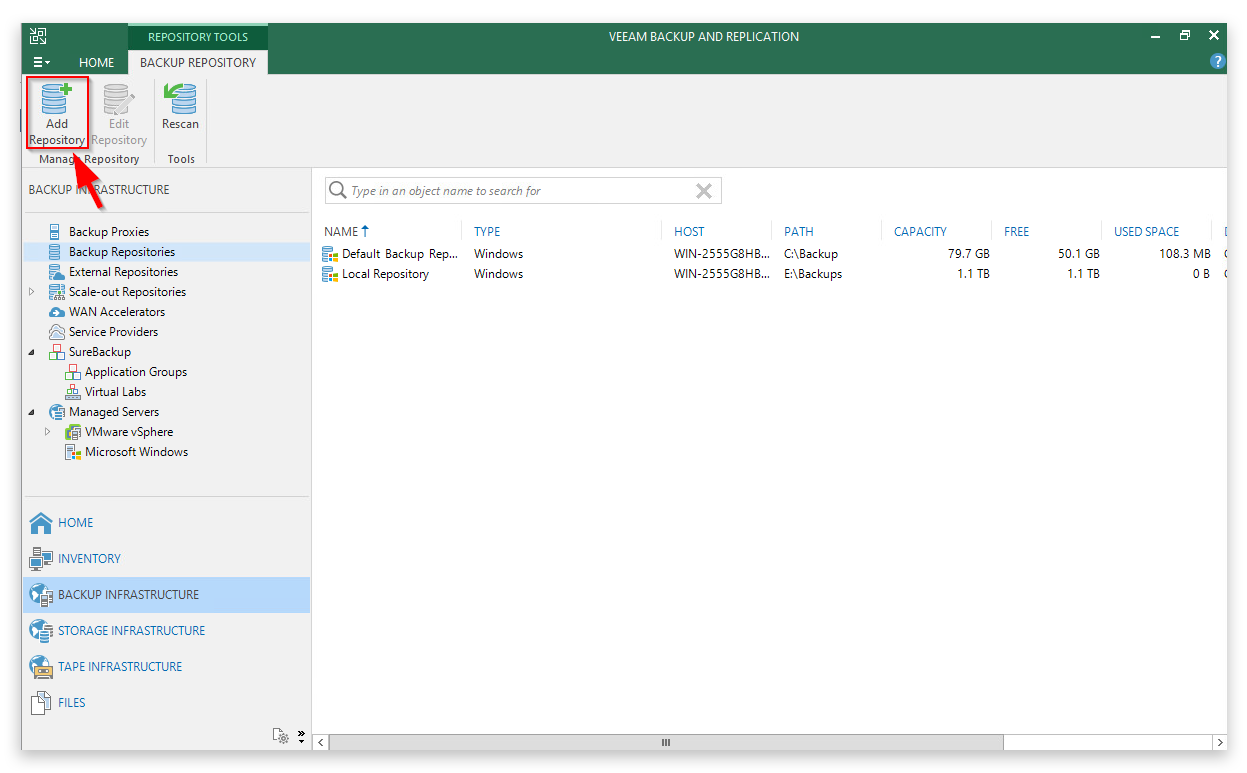
Task: Open the STORAGE INFRASTRUCTURE navigation view
Action: click(166, 631)
